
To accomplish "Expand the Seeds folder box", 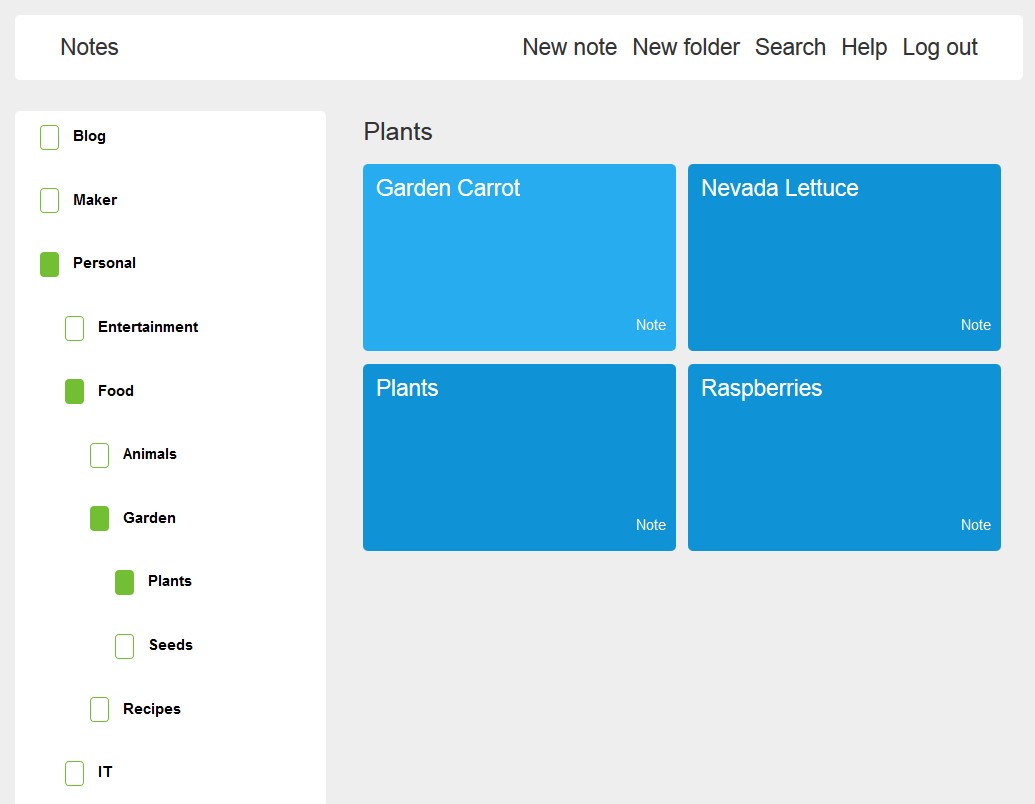I will 125,646.
